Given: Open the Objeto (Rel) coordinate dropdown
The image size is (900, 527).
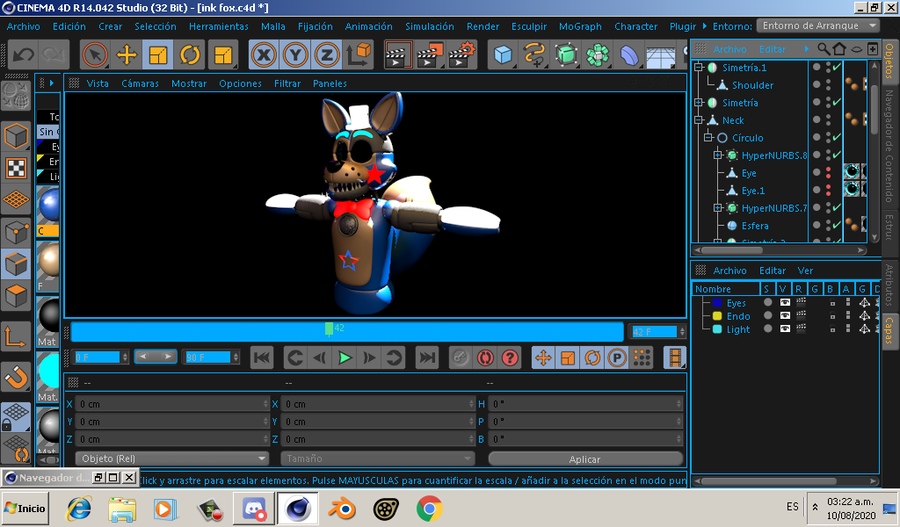Looking at the screenshot, I should coord(172,459).
